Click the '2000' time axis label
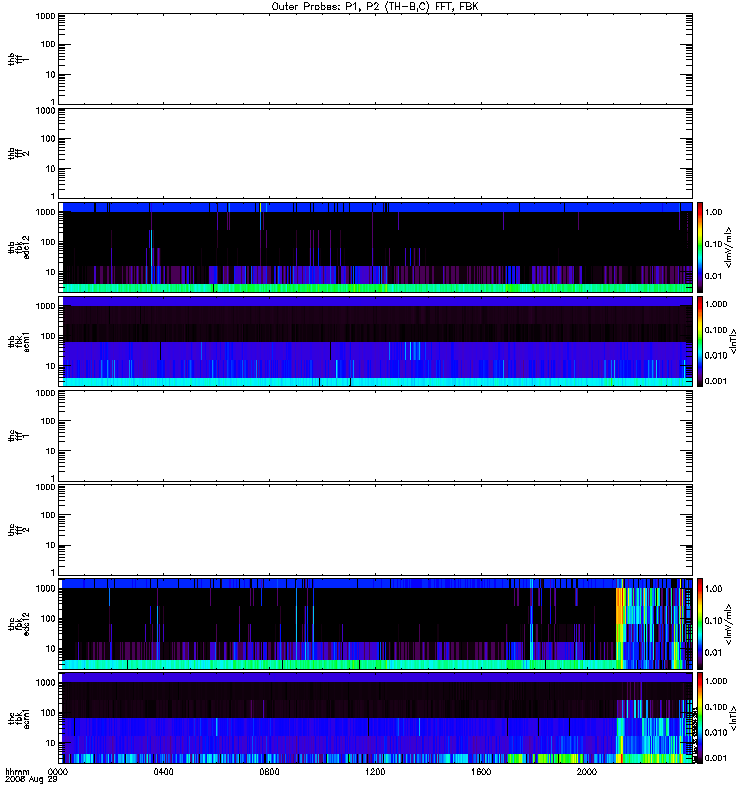The height and width of the screenshot is (800, 750). pos(587,772)
